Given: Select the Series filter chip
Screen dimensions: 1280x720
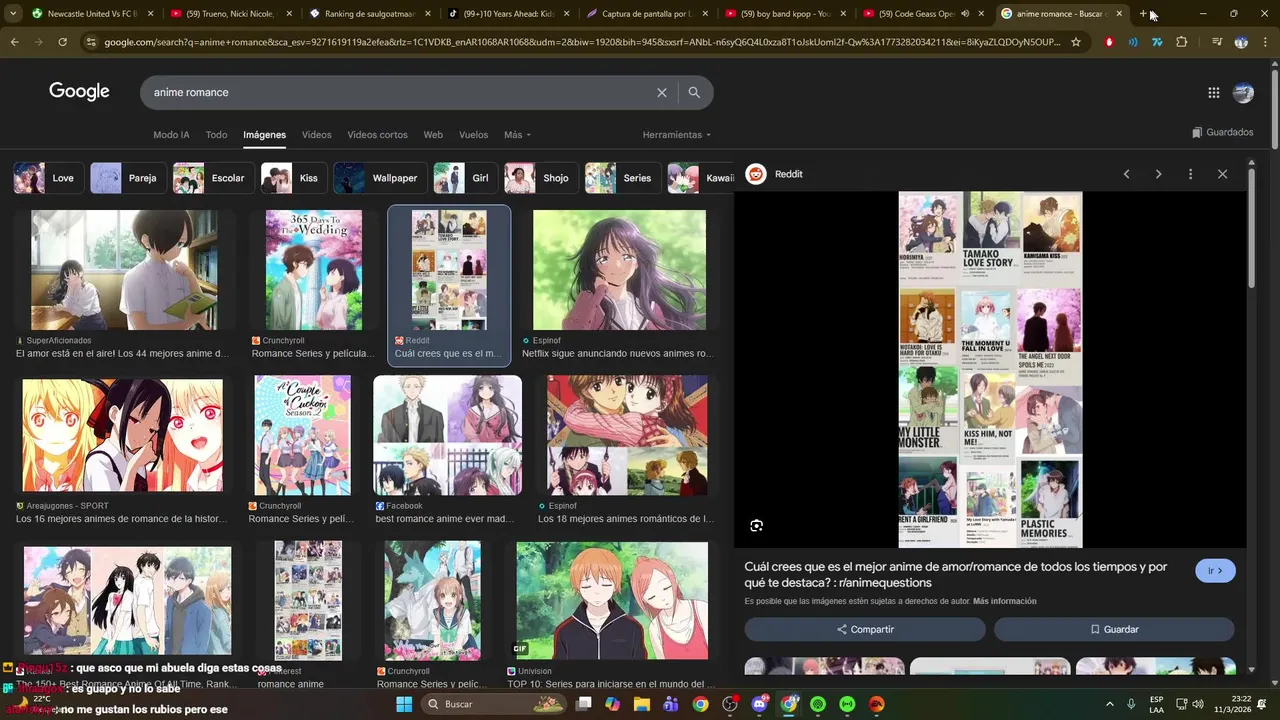Looking at the screenshot, I should coord(622,178).
